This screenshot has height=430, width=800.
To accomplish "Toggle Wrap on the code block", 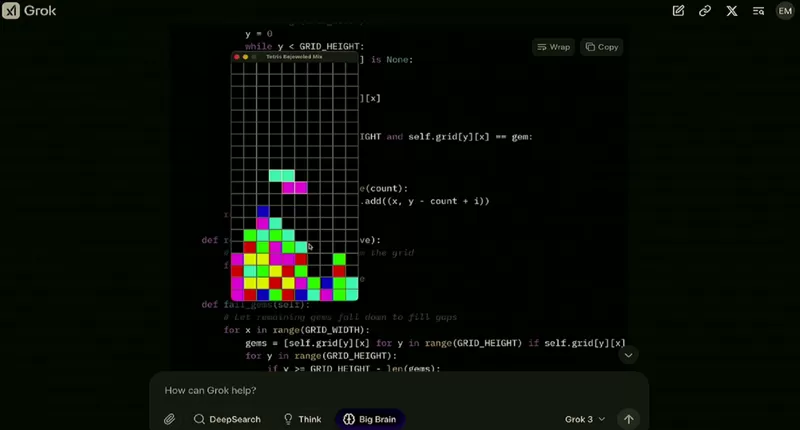I will coord(554,47).
